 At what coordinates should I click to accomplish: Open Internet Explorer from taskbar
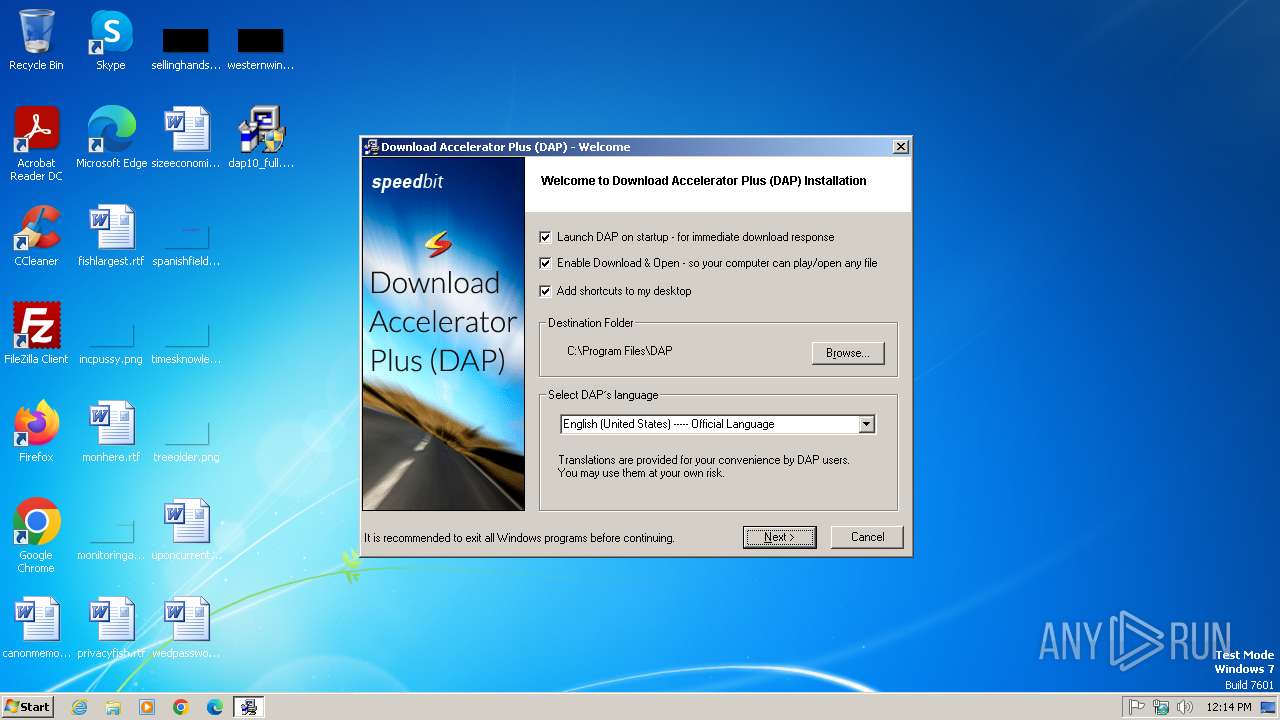pyautogui.click(x=79, y=707)
